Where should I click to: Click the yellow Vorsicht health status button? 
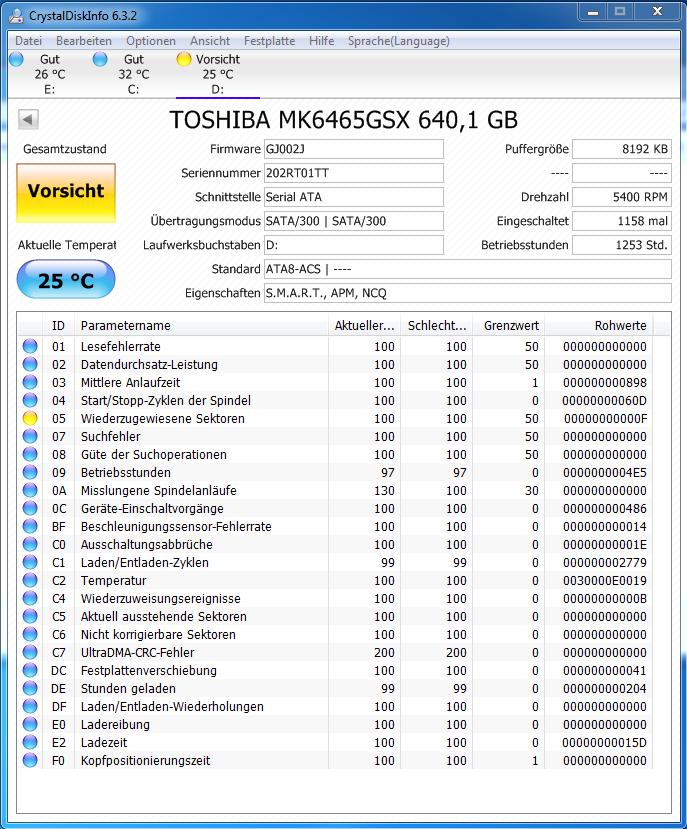coord(66,192)
